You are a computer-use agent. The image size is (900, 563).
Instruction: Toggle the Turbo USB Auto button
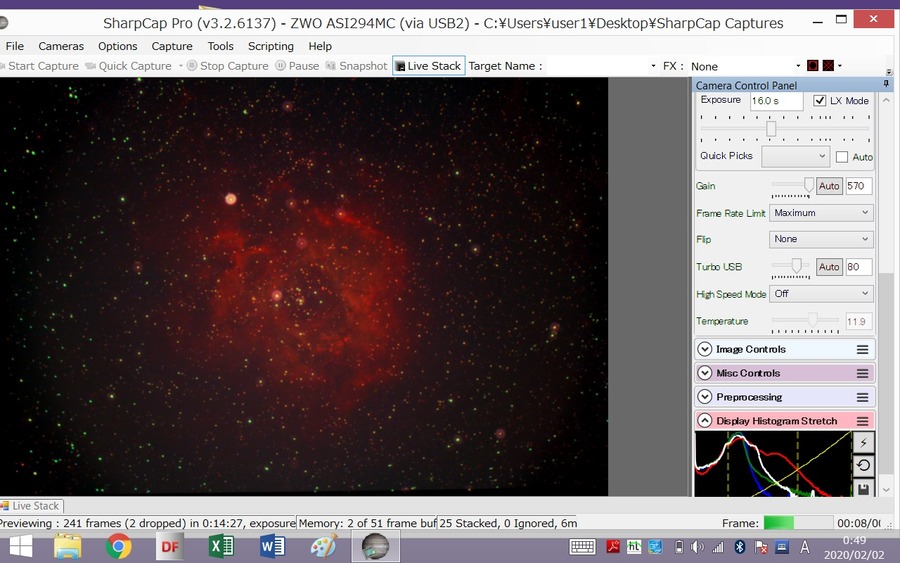click(x=829, y=267)
